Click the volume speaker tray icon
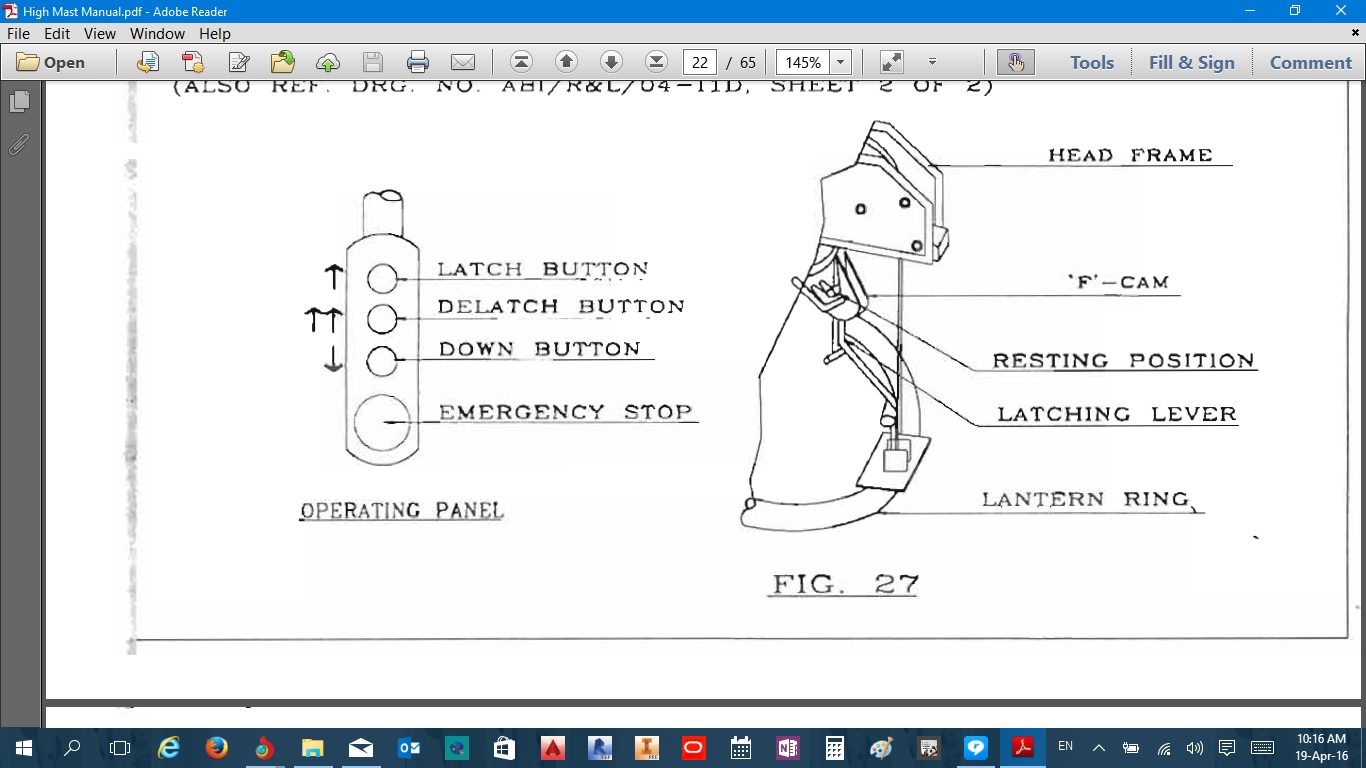The width and height of the screenshot is (1366, 768). pyautogui.click(x=1194, y=748)
